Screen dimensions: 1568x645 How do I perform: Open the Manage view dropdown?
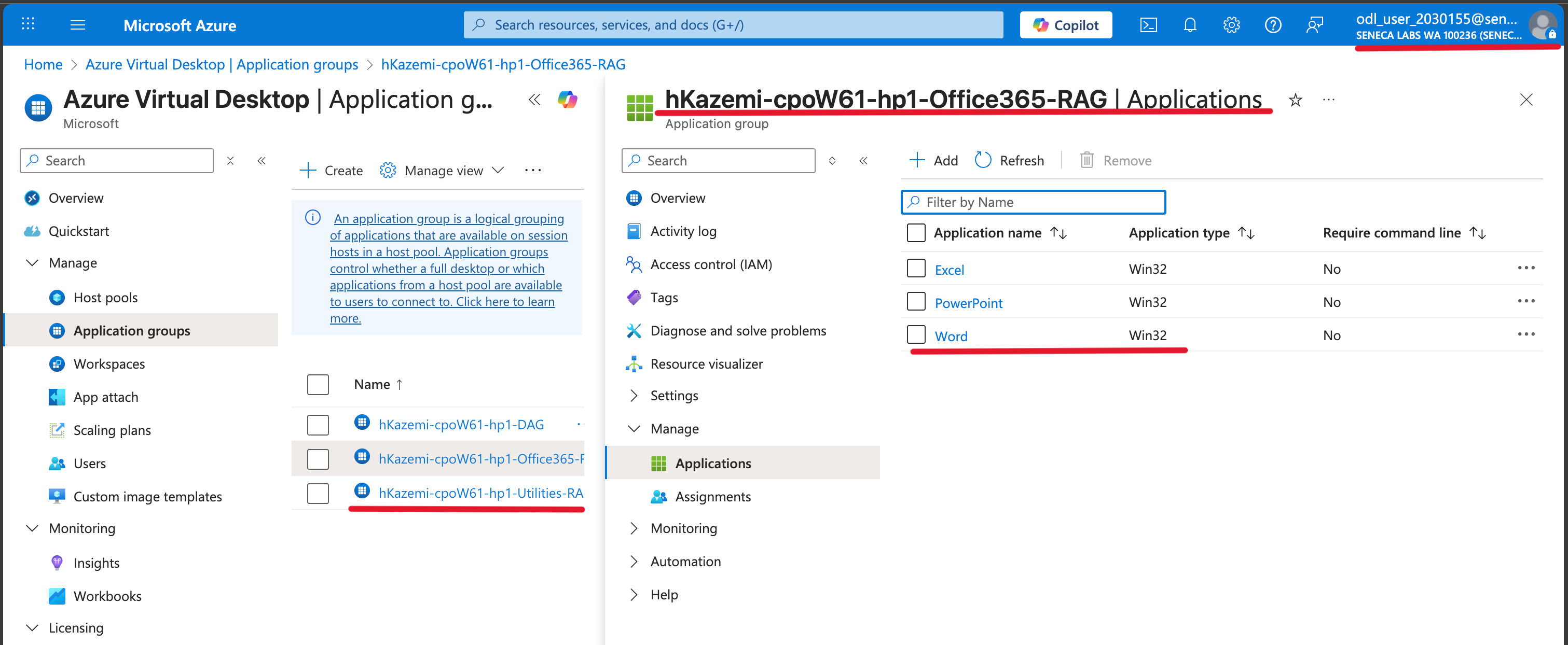442,171
